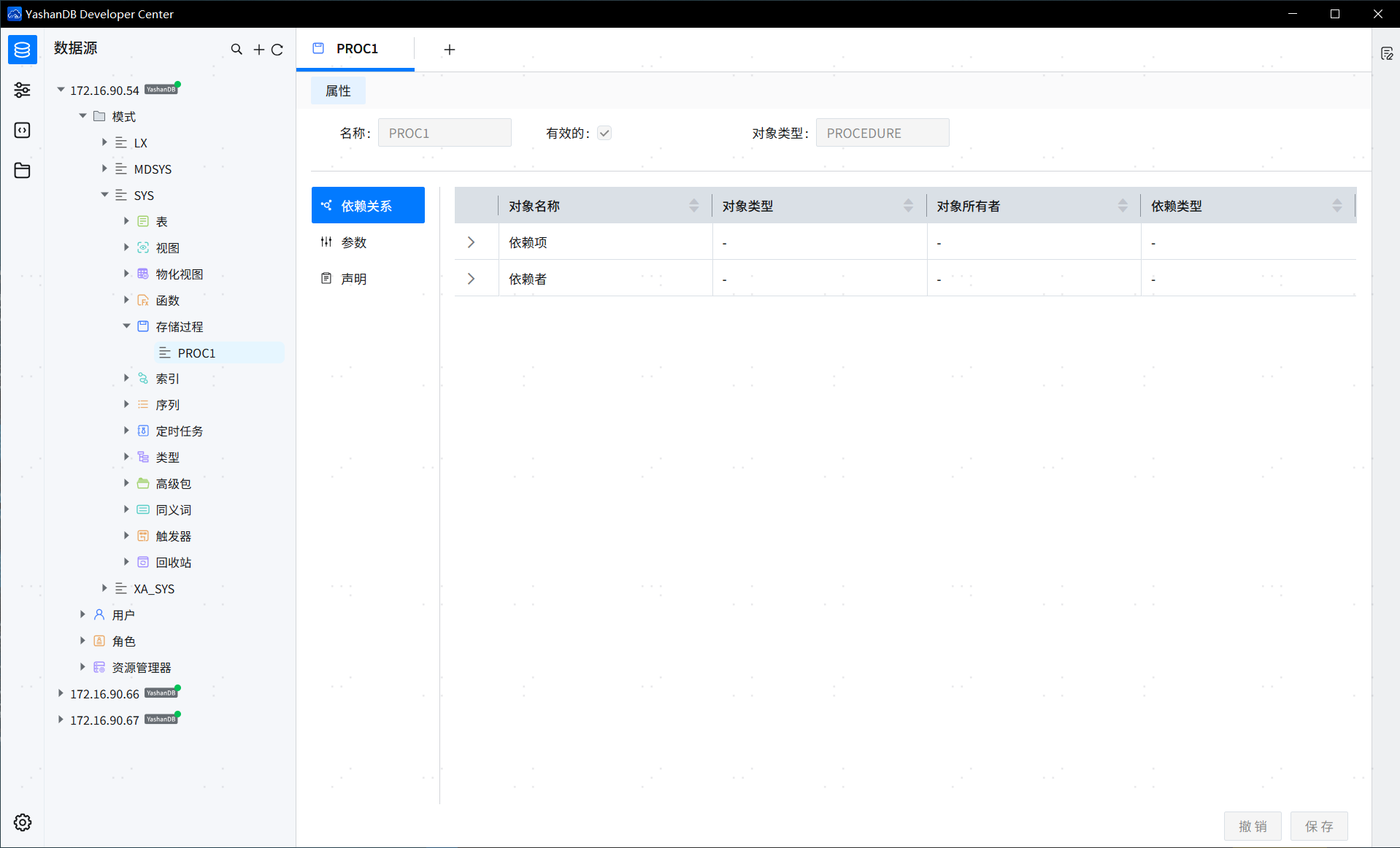Collapse the SYS schema node
The width and height of the screenshot is (1400, 848).
[104, 195]
